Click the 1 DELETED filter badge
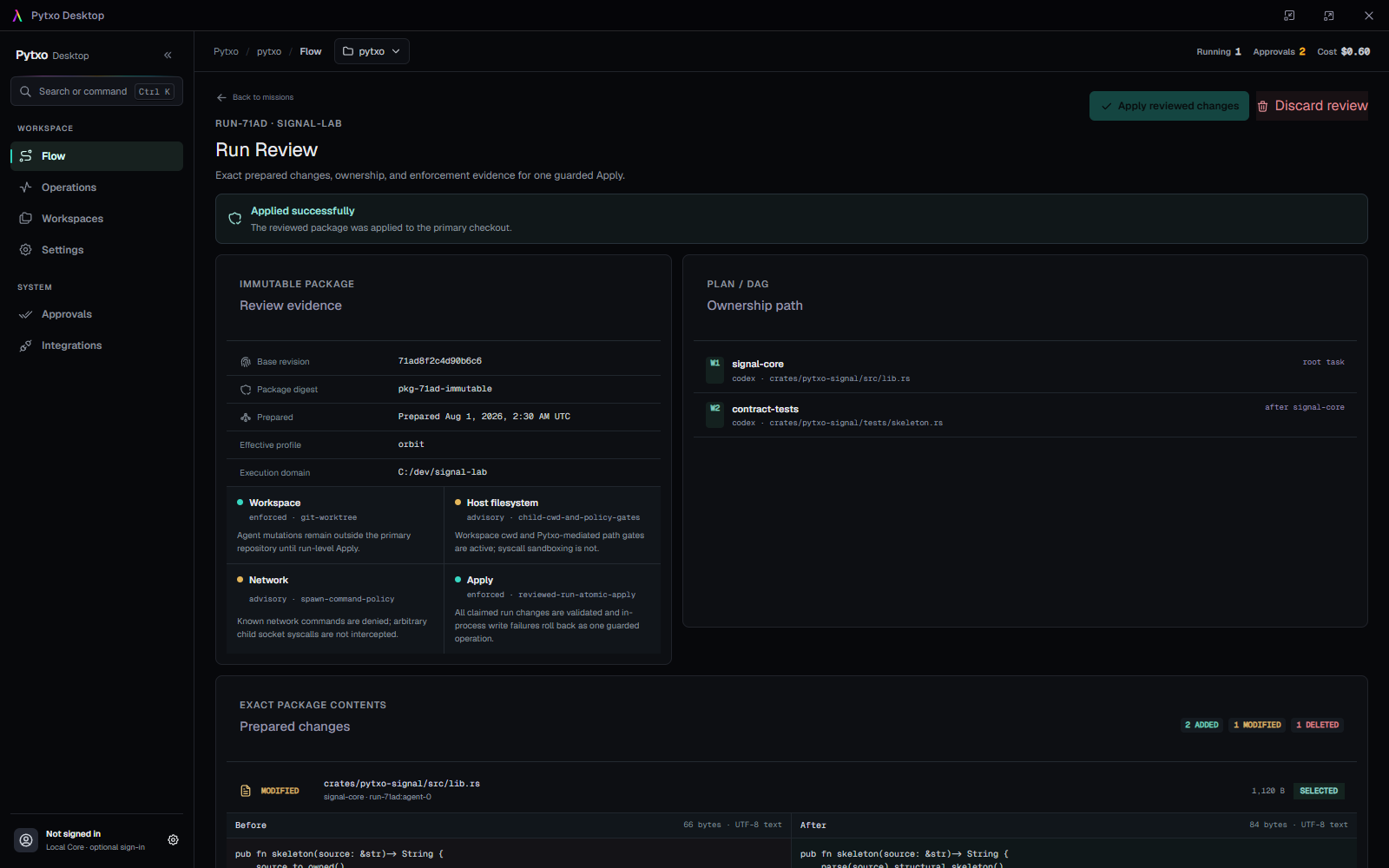This screenshot has height=868, width=1389. [1317, 725]
